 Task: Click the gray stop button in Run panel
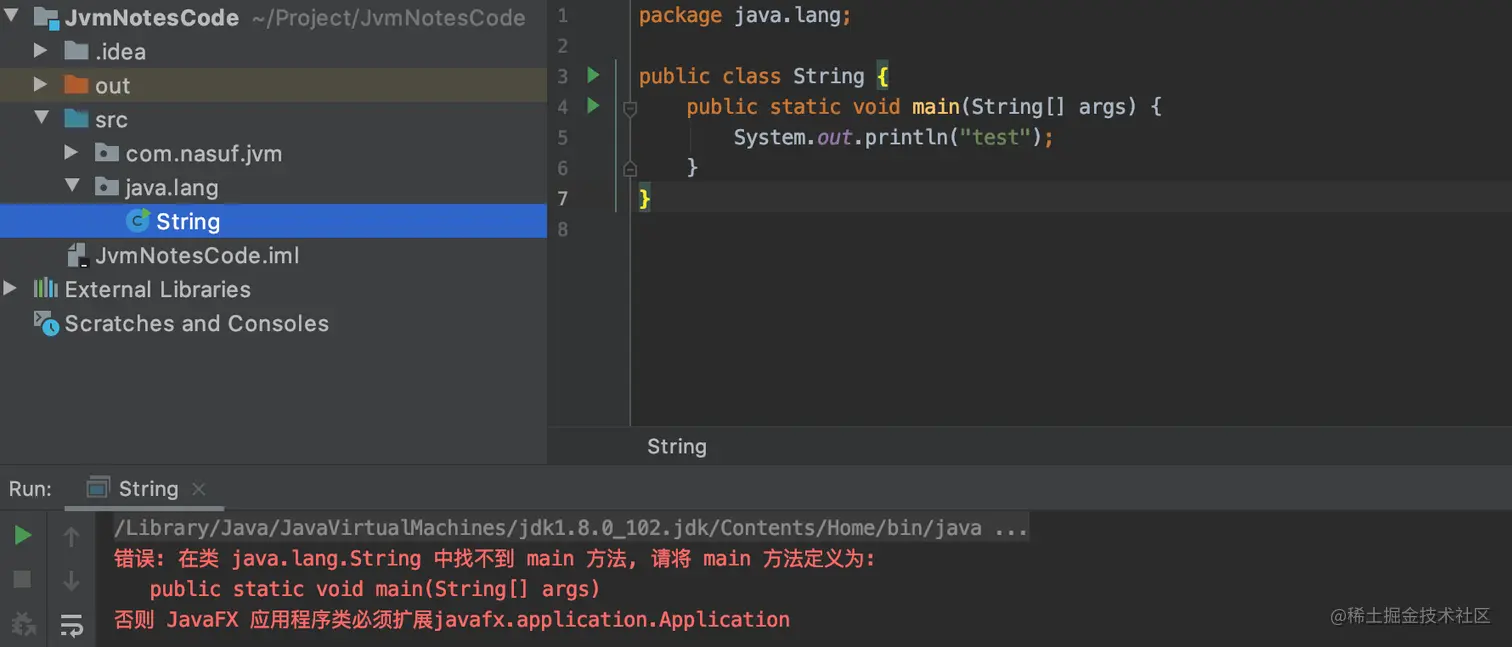[22, 579]
